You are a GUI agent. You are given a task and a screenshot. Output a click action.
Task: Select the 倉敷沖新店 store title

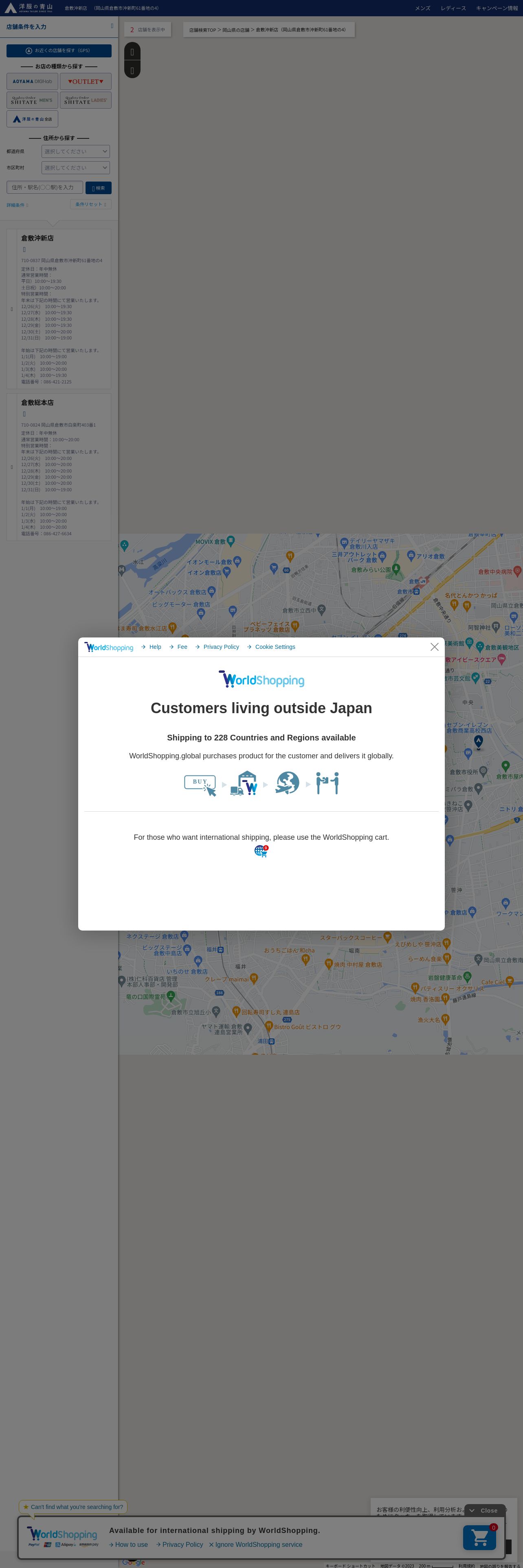[37, 239]
